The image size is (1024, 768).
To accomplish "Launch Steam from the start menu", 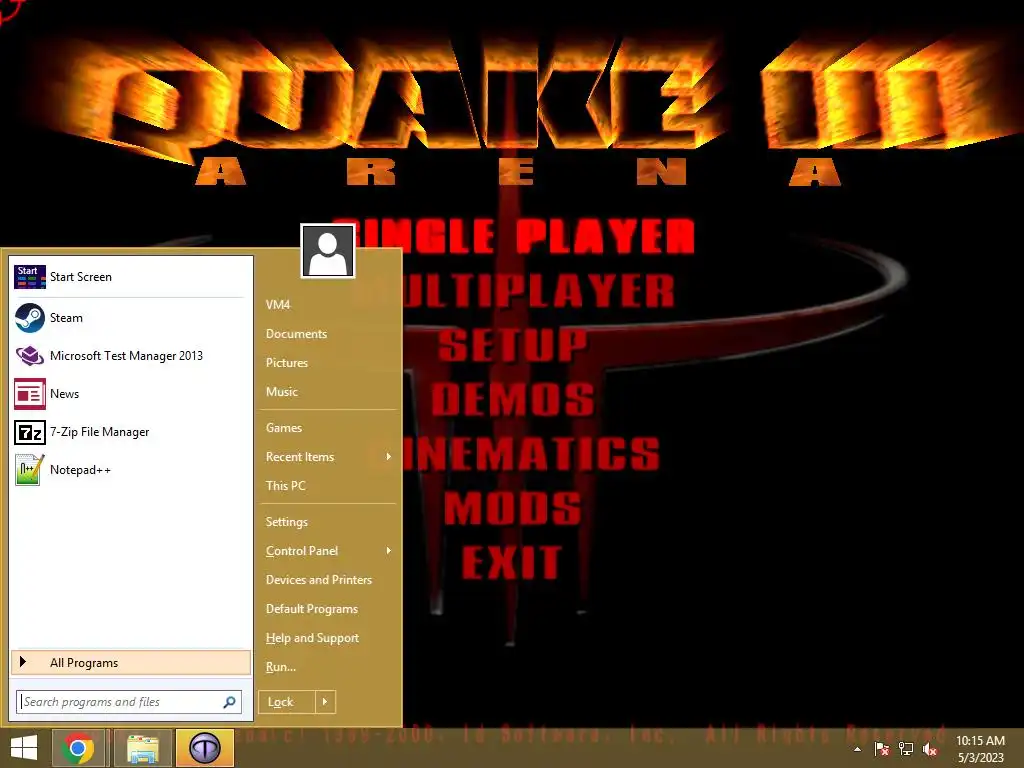I will [x=131, y=318].
